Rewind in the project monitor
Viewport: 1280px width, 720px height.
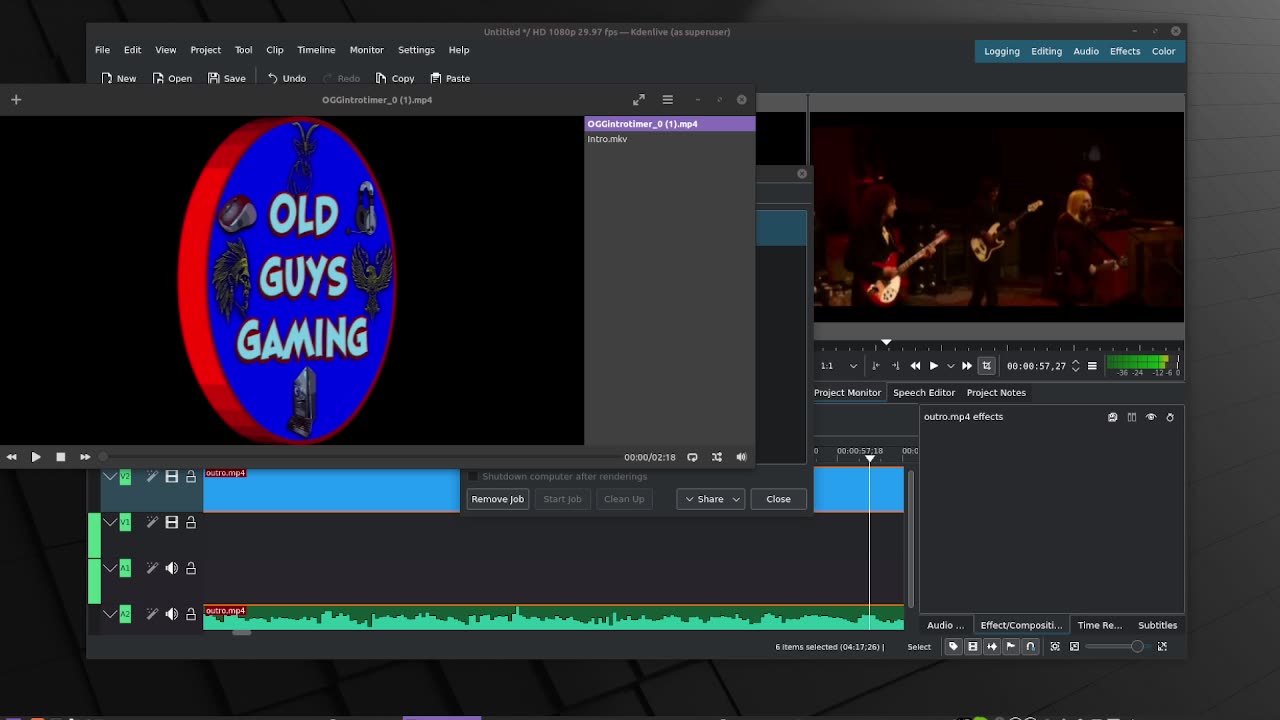[x=915, y=366]
